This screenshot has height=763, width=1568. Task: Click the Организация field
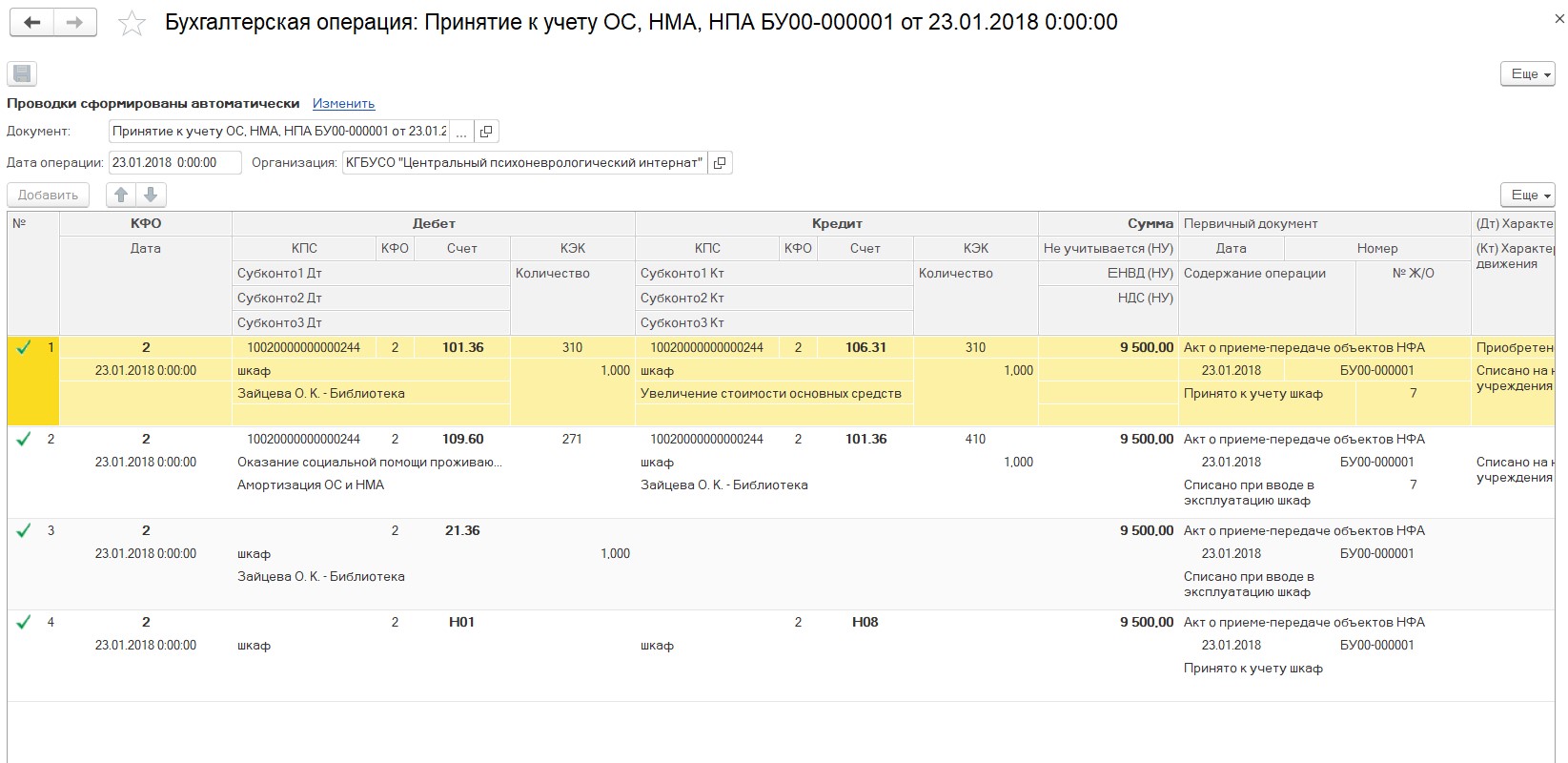pyautogui.click(x=524, y=163)
